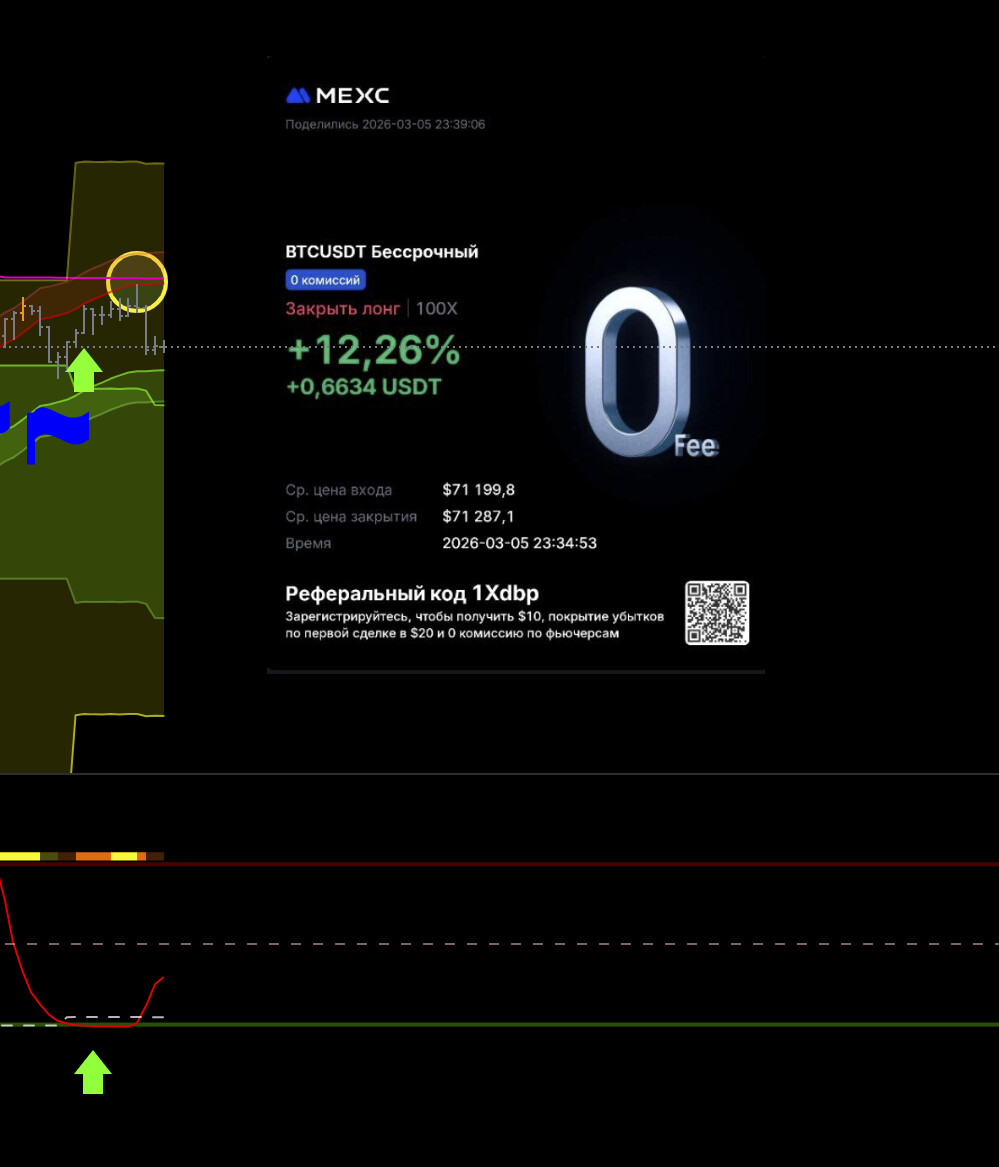Click the blue "0 комиссий" badge
Screen dimensions: 999x1167
click(x=325, y=280)
